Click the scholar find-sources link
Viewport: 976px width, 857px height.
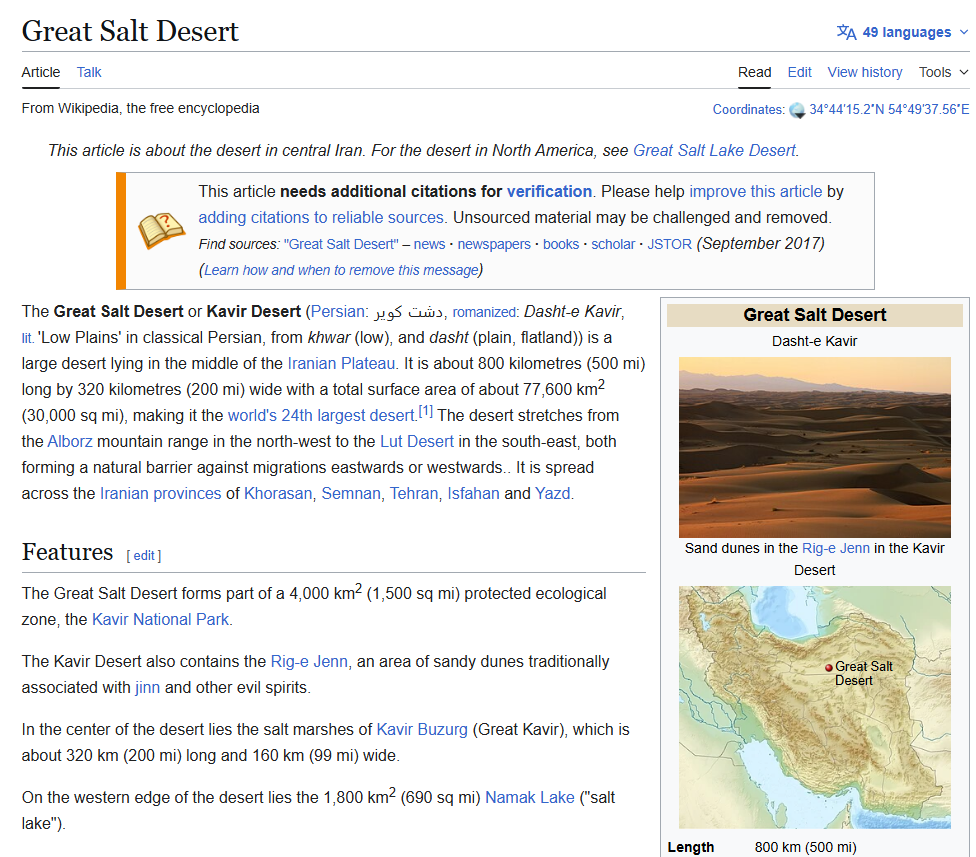point(613,245)
